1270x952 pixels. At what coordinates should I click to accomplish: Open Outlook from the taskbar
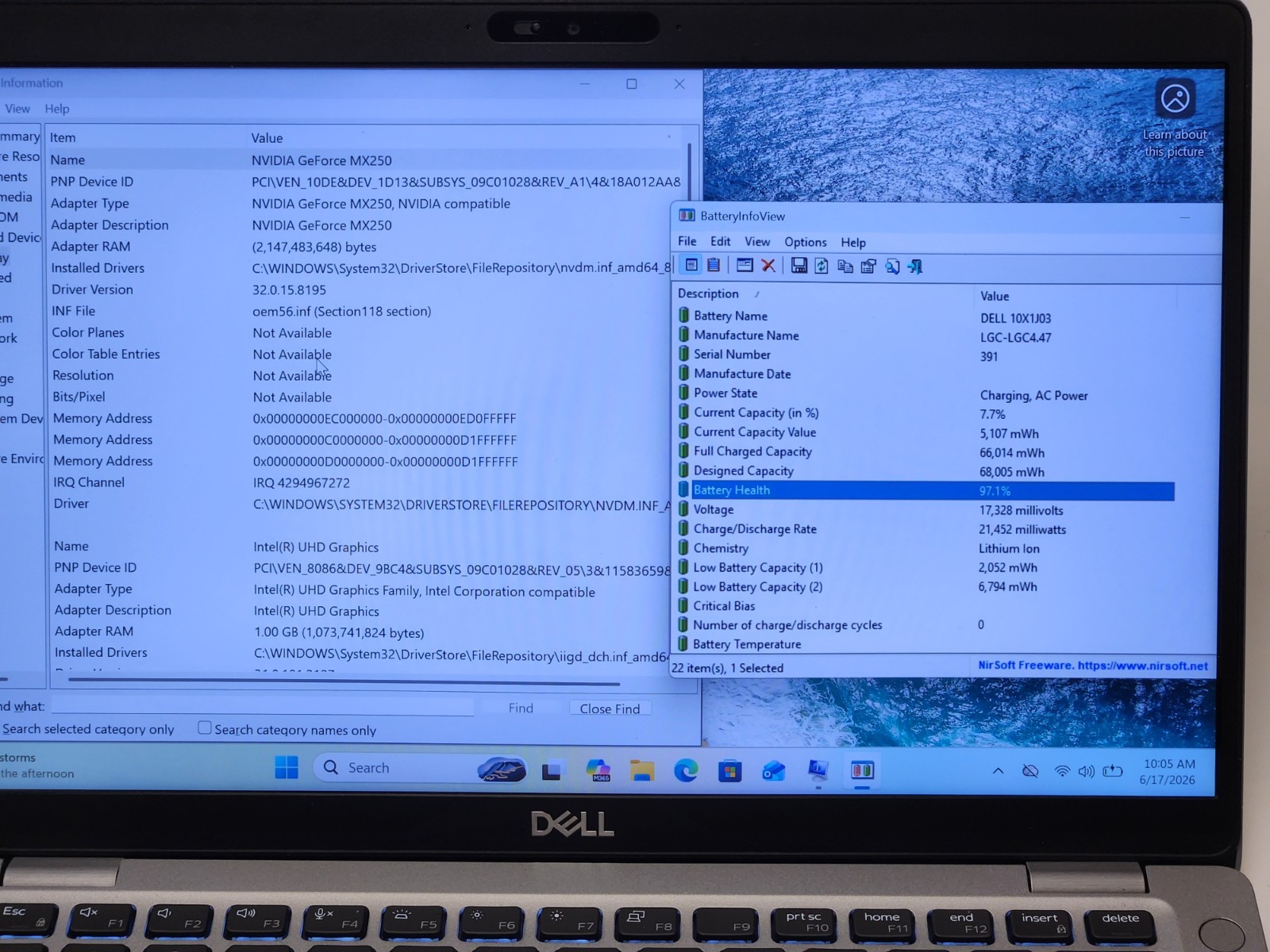click(x=774, y=770)
